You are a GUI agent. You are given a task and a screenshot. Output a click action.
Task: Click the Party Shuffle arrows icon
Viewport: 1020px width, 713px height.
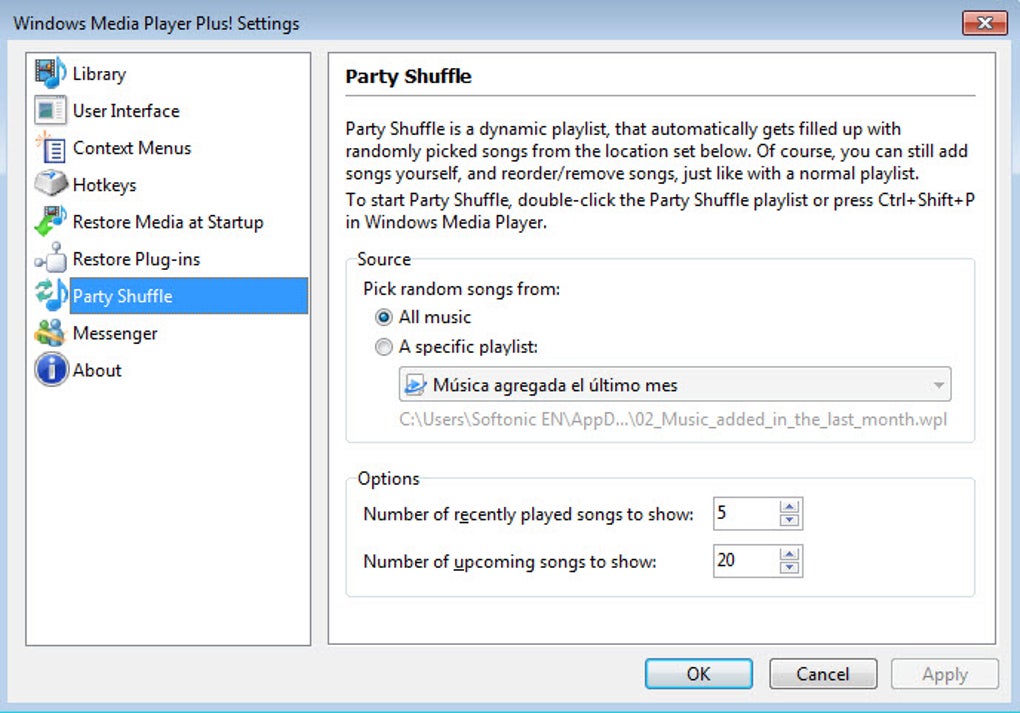(51, 295)
